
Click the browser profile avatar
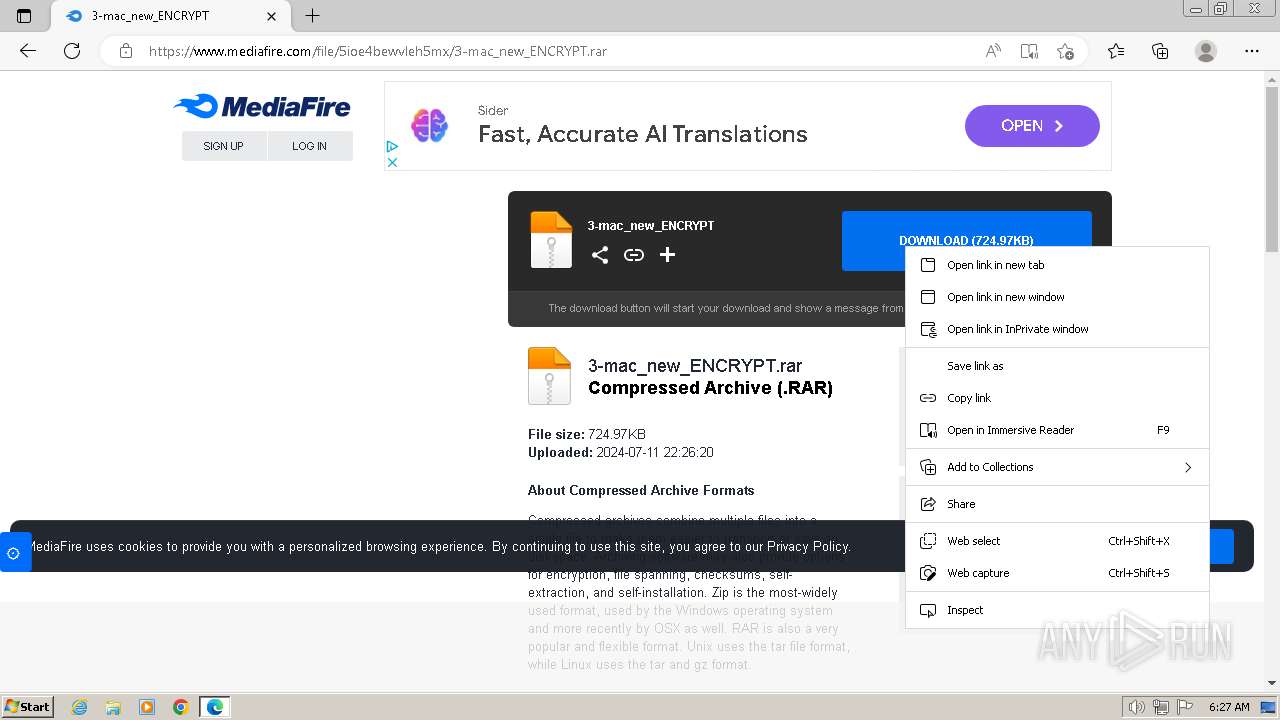pos(1206,51)
